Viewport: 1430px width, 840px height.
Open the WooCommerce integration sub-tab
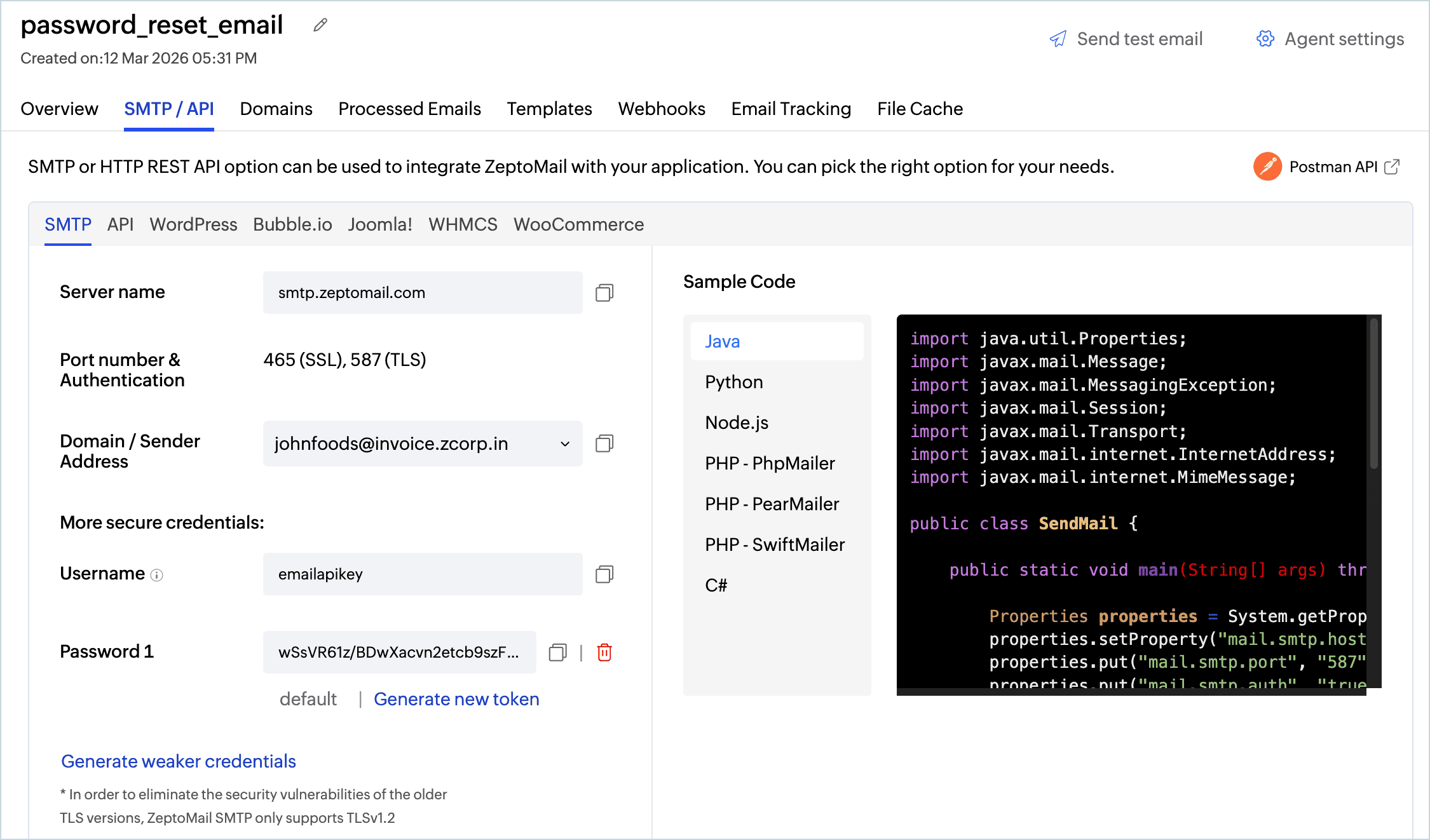point(578,224)
